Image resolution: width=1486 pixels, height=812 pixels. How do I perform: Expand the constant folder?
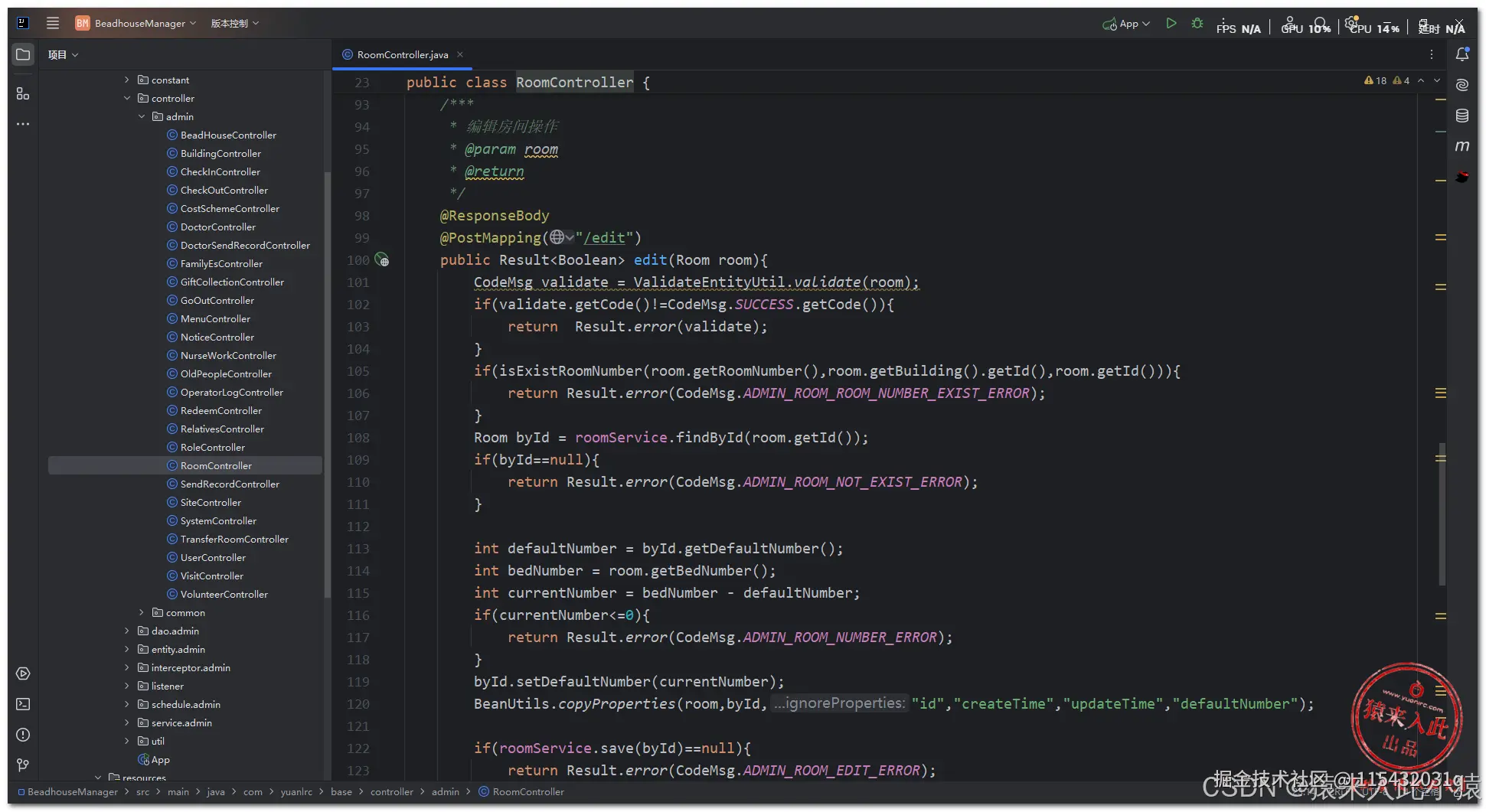click(x=127, y=80)
